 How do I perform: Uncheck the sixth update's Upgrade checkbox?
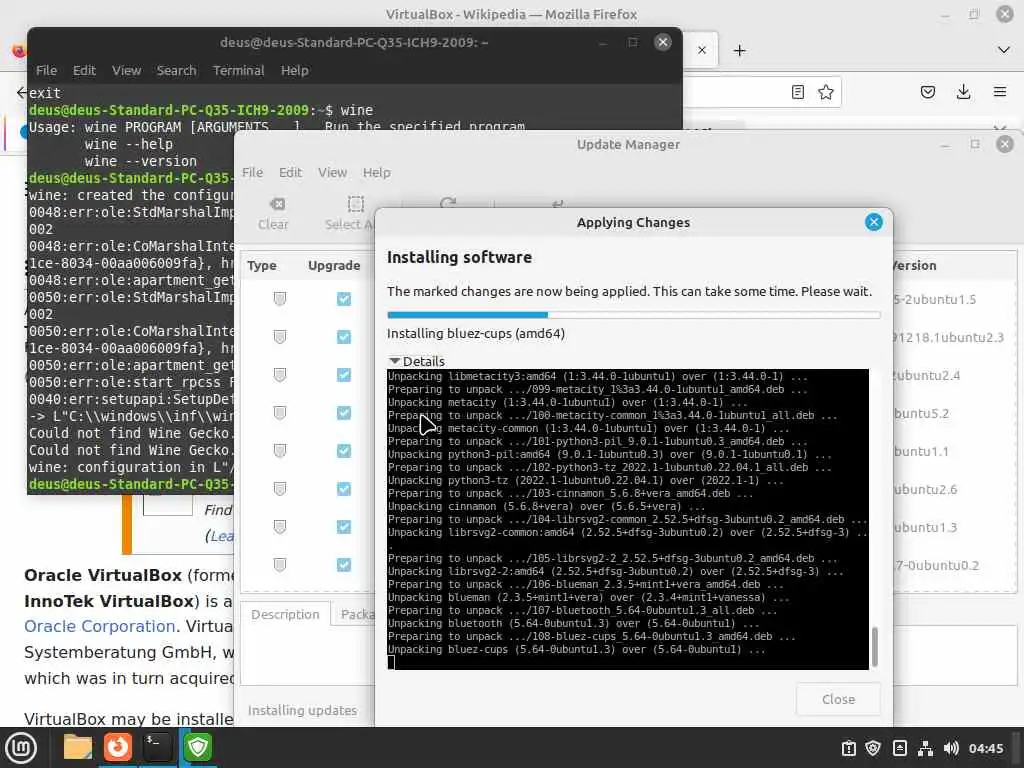point(344,489)
